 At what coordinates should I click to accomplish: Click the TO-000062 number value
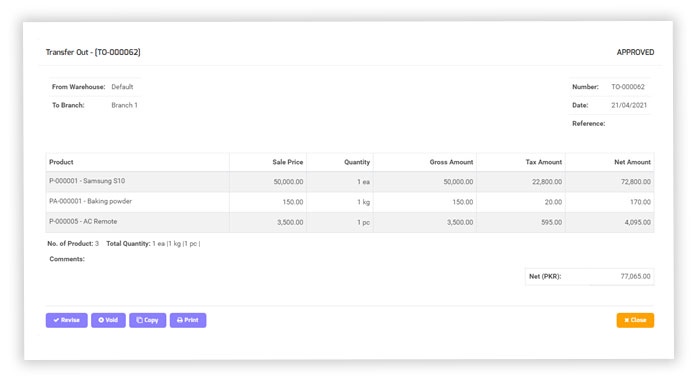click(628, 87)
